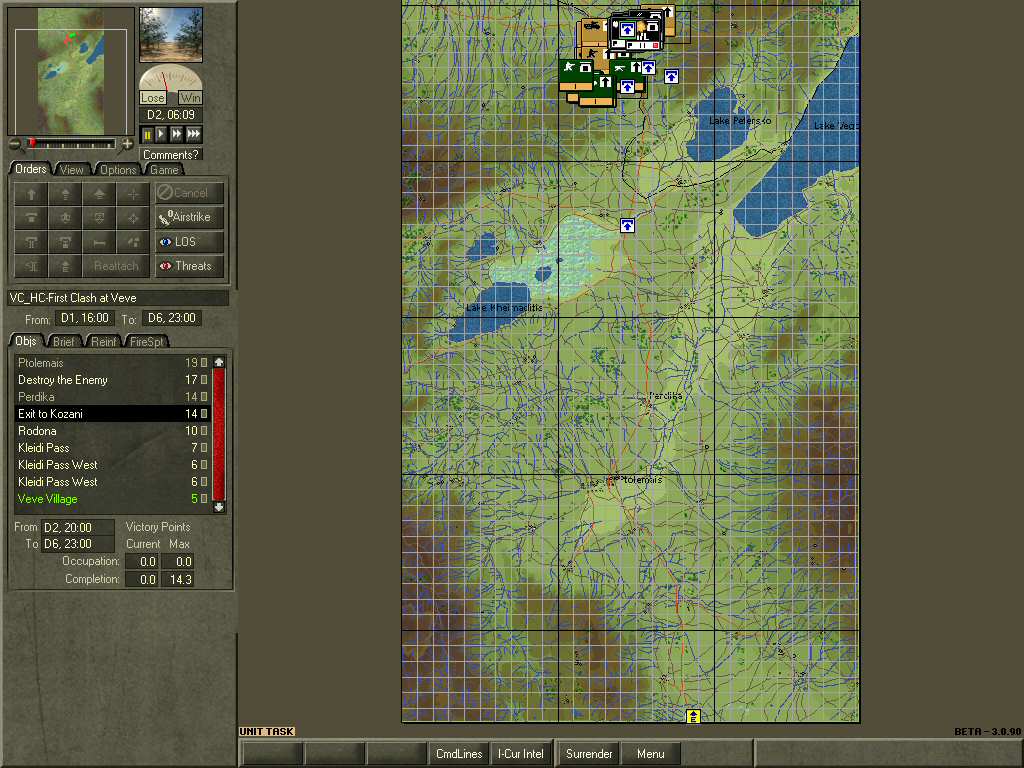Screen dimensions: 1024x768
Task: Click the Reattach order button
Action: 116,266
